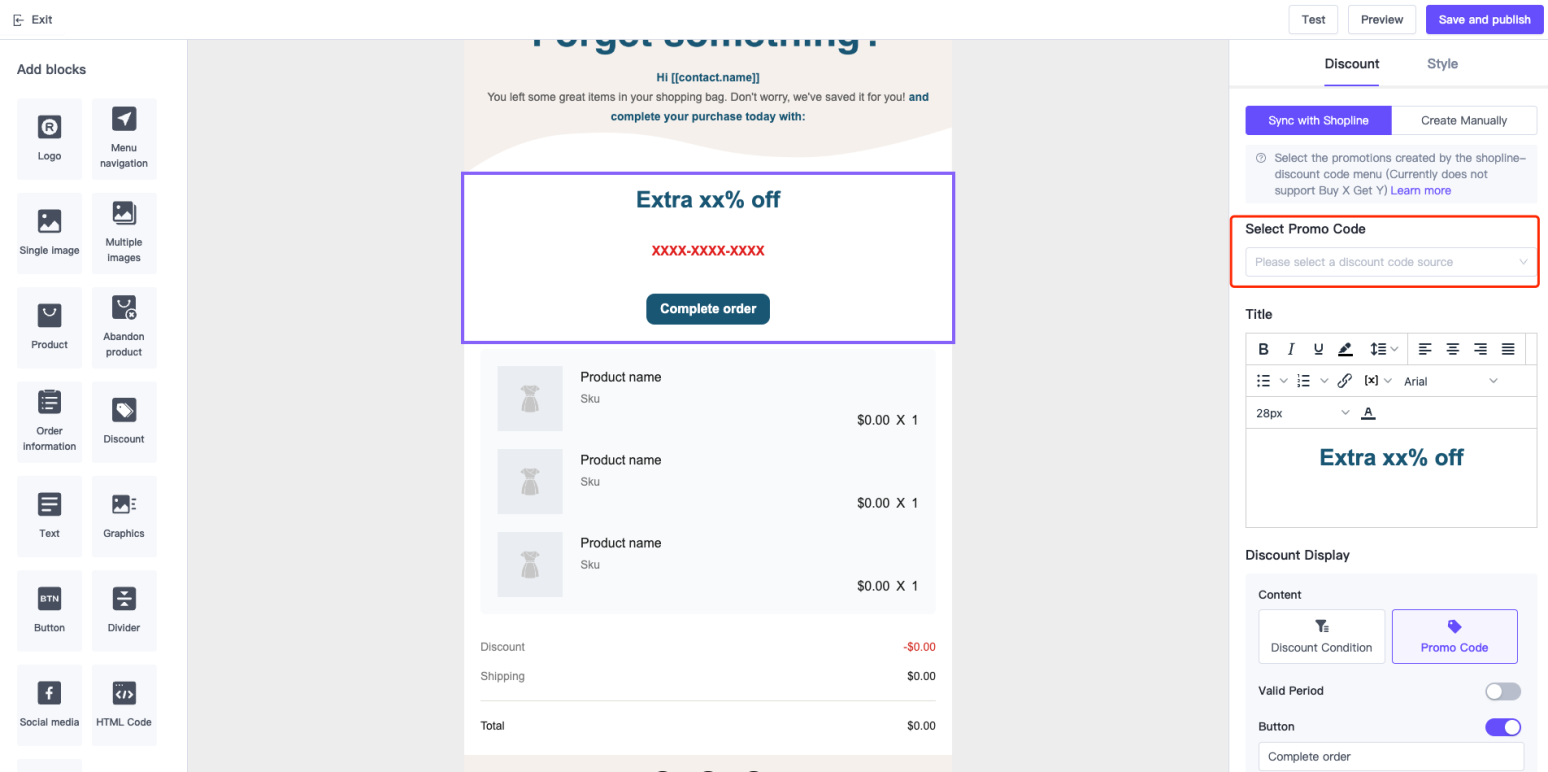Add an Abandon product block

pyautogui.click(x=124, y=329)
